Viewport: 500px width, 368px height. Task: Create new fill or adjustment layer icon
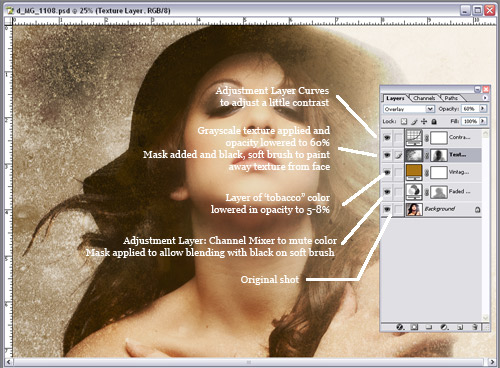(x=444, y=327)
